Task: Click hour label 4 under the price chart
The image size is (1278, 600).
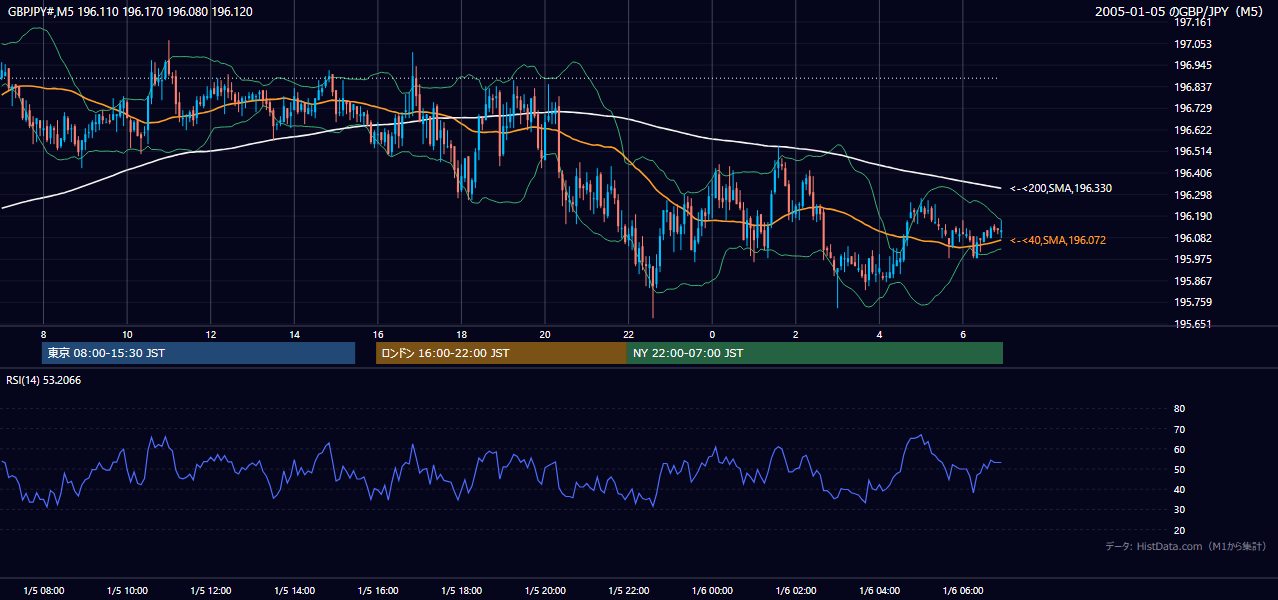Action: (879, 334)
